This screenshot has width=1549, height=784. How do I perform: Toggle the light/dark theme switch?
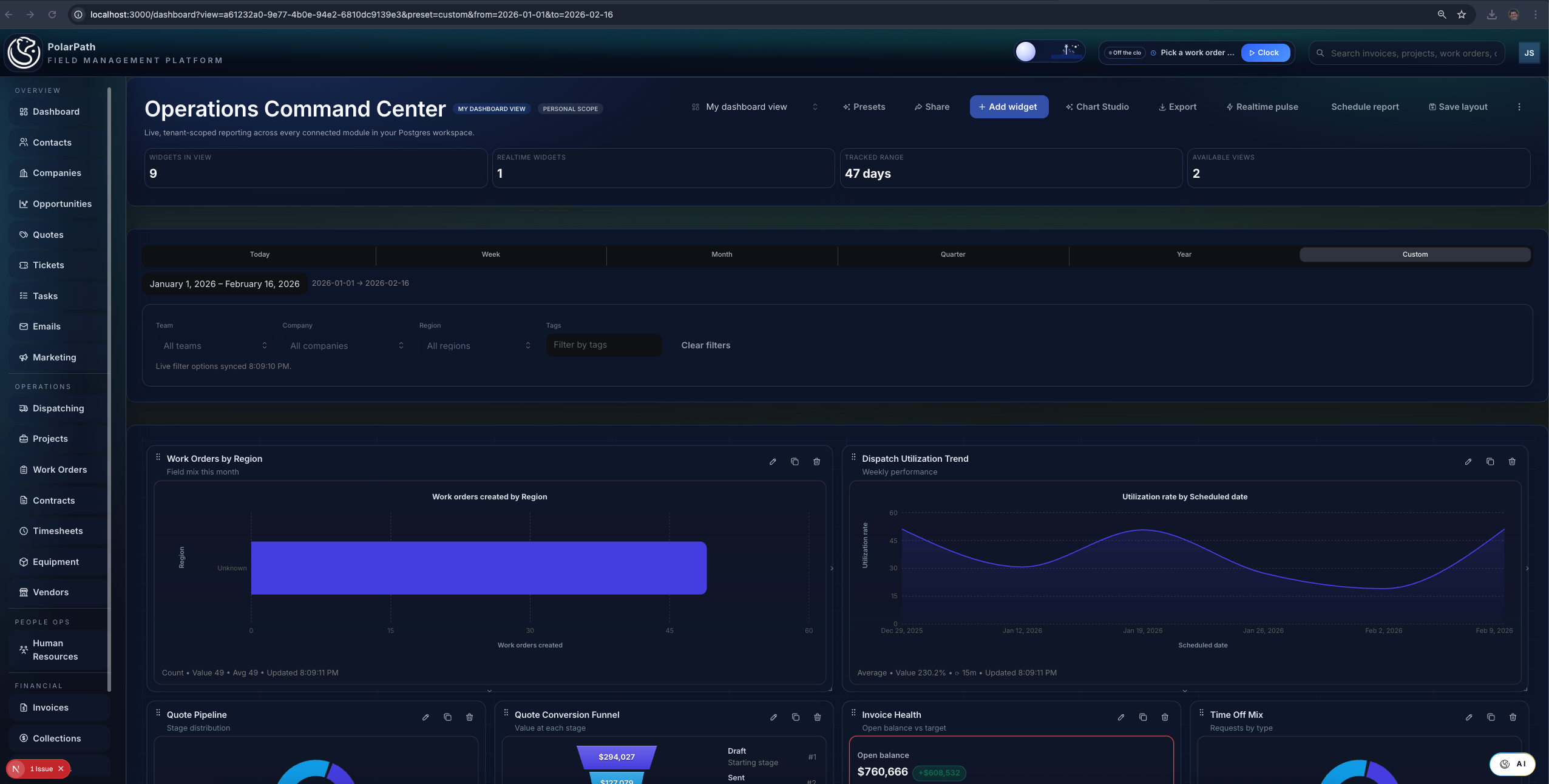[1049, 52]
